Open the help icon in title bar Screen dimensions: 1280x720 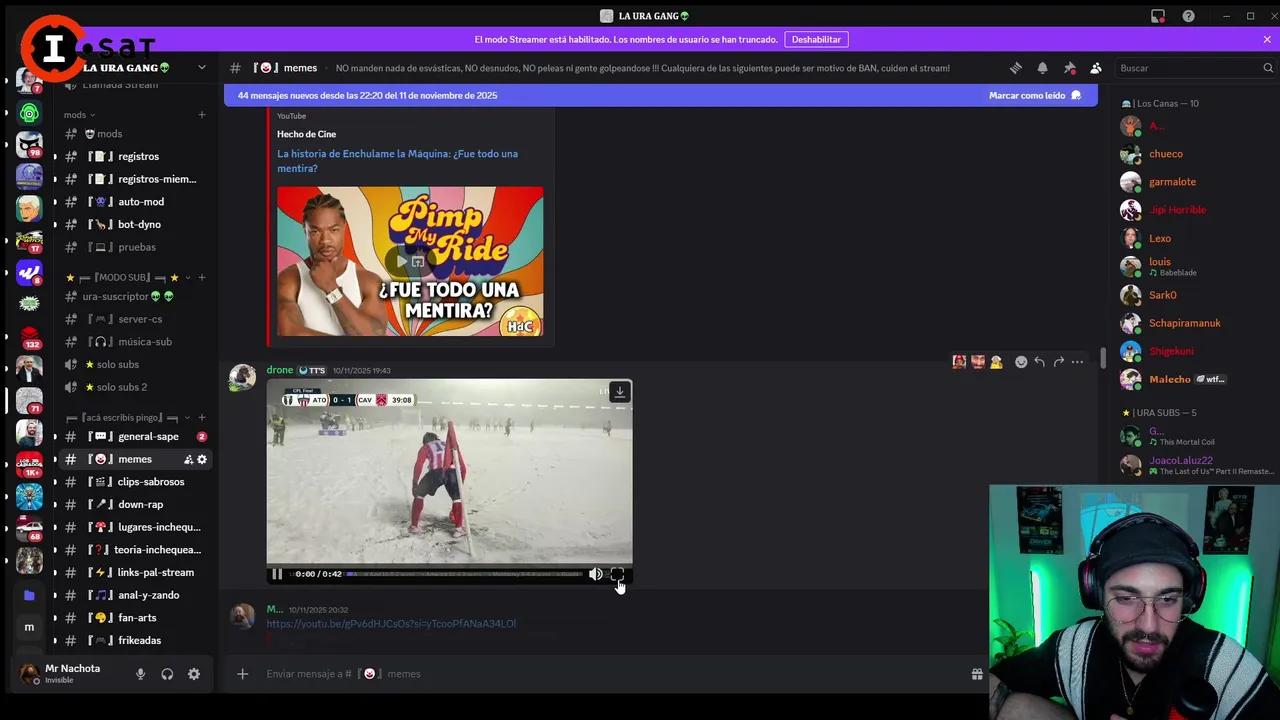coord(1188,16)
